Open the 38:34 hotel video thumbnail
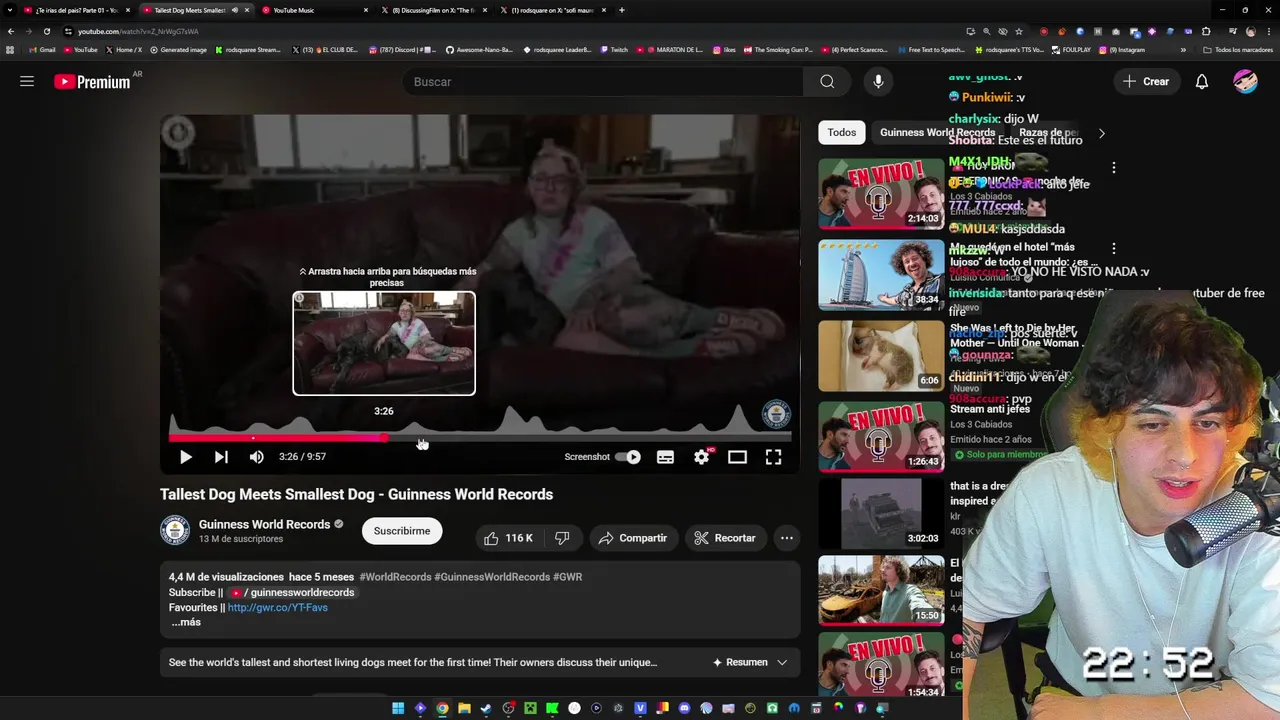 pos(881,274)
